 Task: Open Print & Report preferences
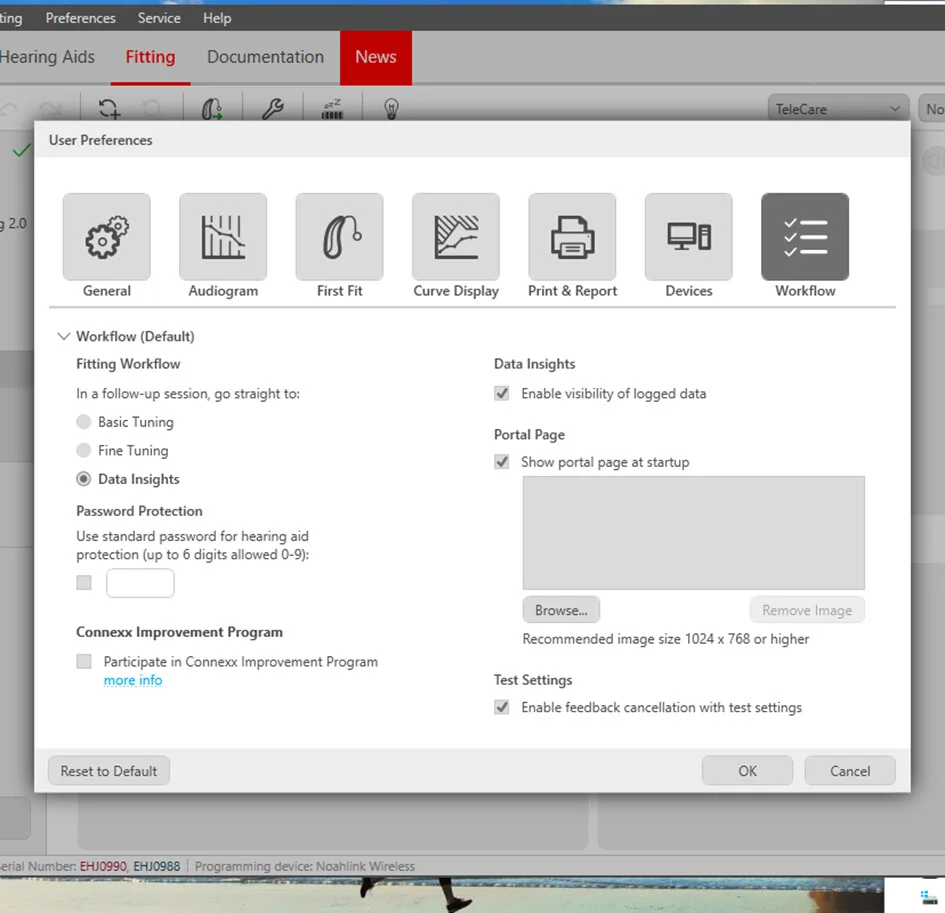tap(572, 237)
